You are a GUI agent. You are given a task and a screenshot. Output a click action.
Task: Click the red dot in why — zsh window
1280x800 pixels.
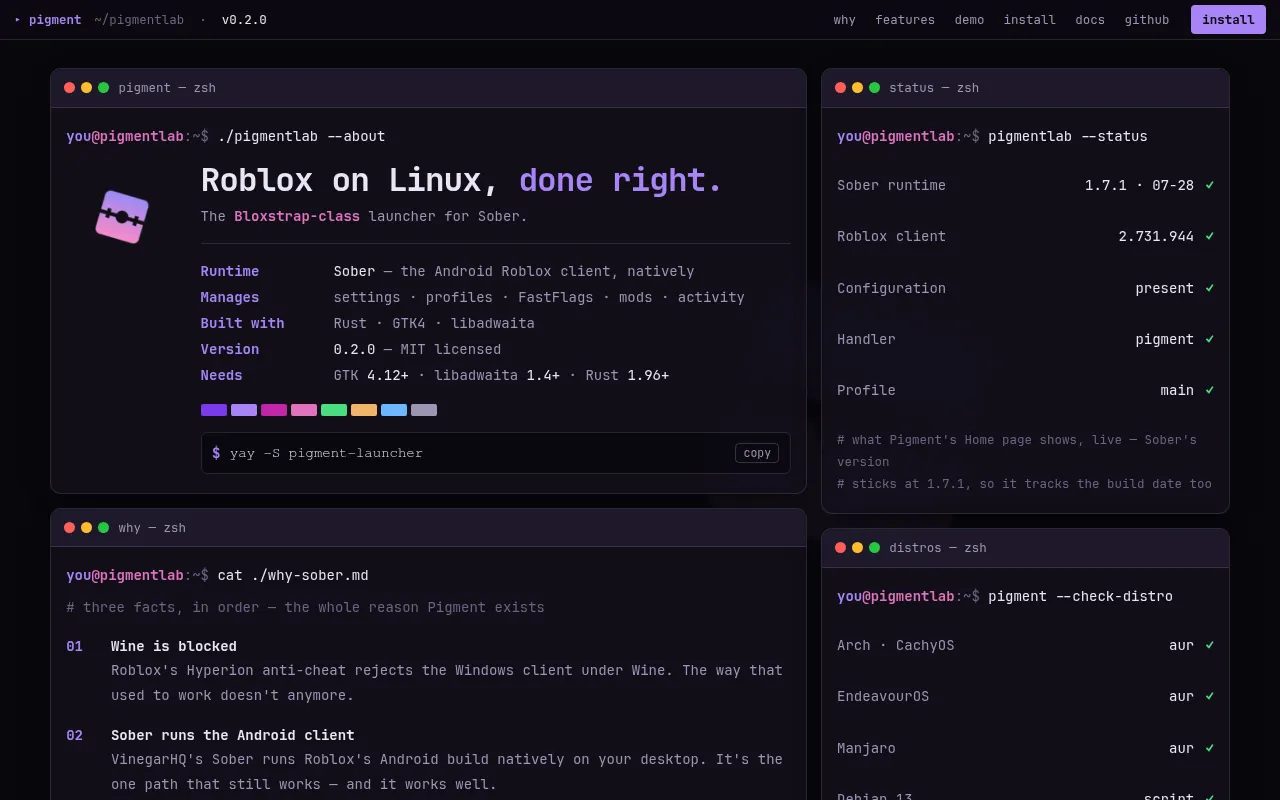[x=70, y=528]
